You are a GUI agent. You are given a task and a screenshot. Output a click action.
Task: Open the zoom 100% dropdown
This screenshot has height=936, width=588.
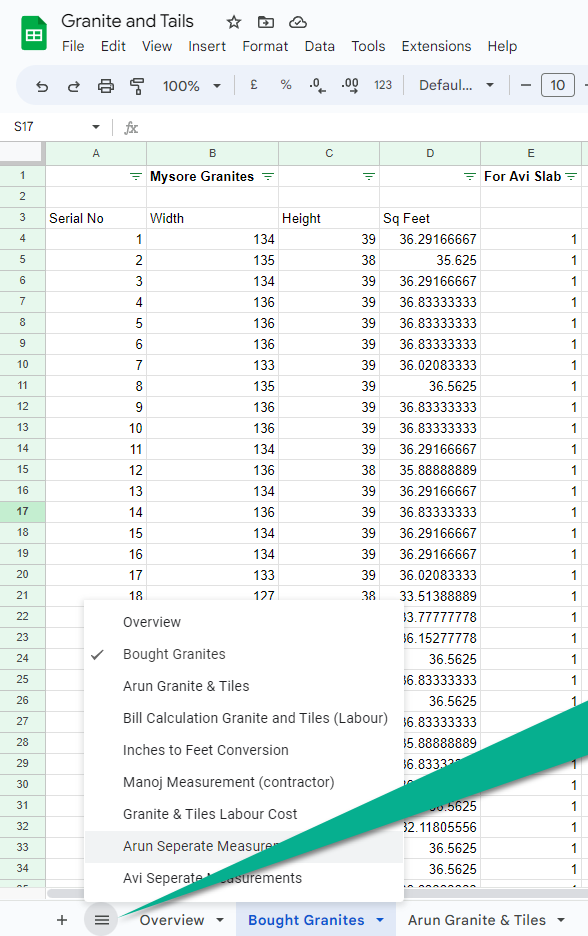point(192,86)
